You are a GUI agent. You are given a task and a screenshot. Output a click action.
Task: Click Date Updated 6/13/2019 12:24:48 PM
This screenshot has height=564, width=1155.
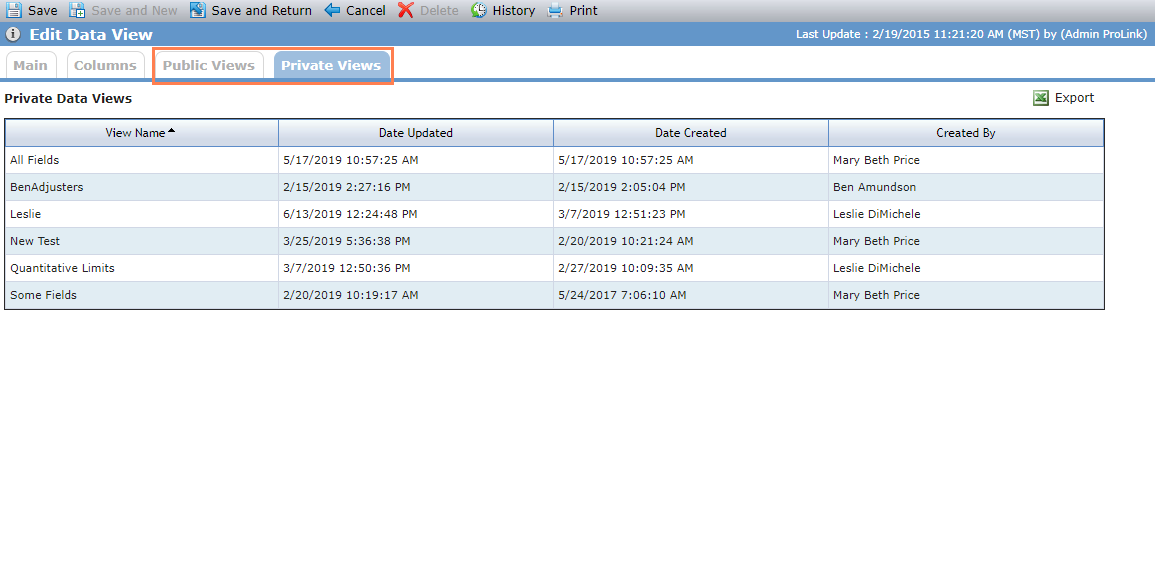coord(350,214)
